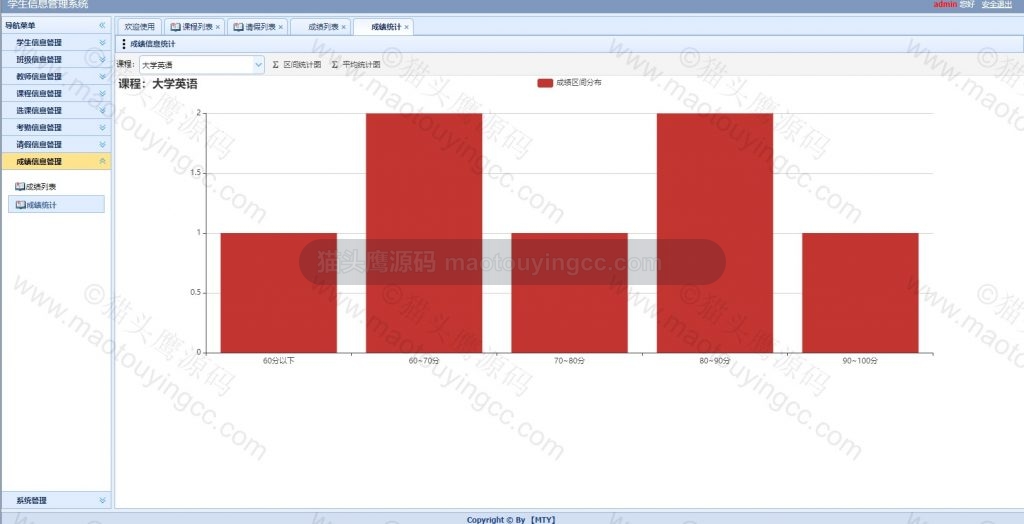Click the 安全退出 logout link

tap(997, 5)
